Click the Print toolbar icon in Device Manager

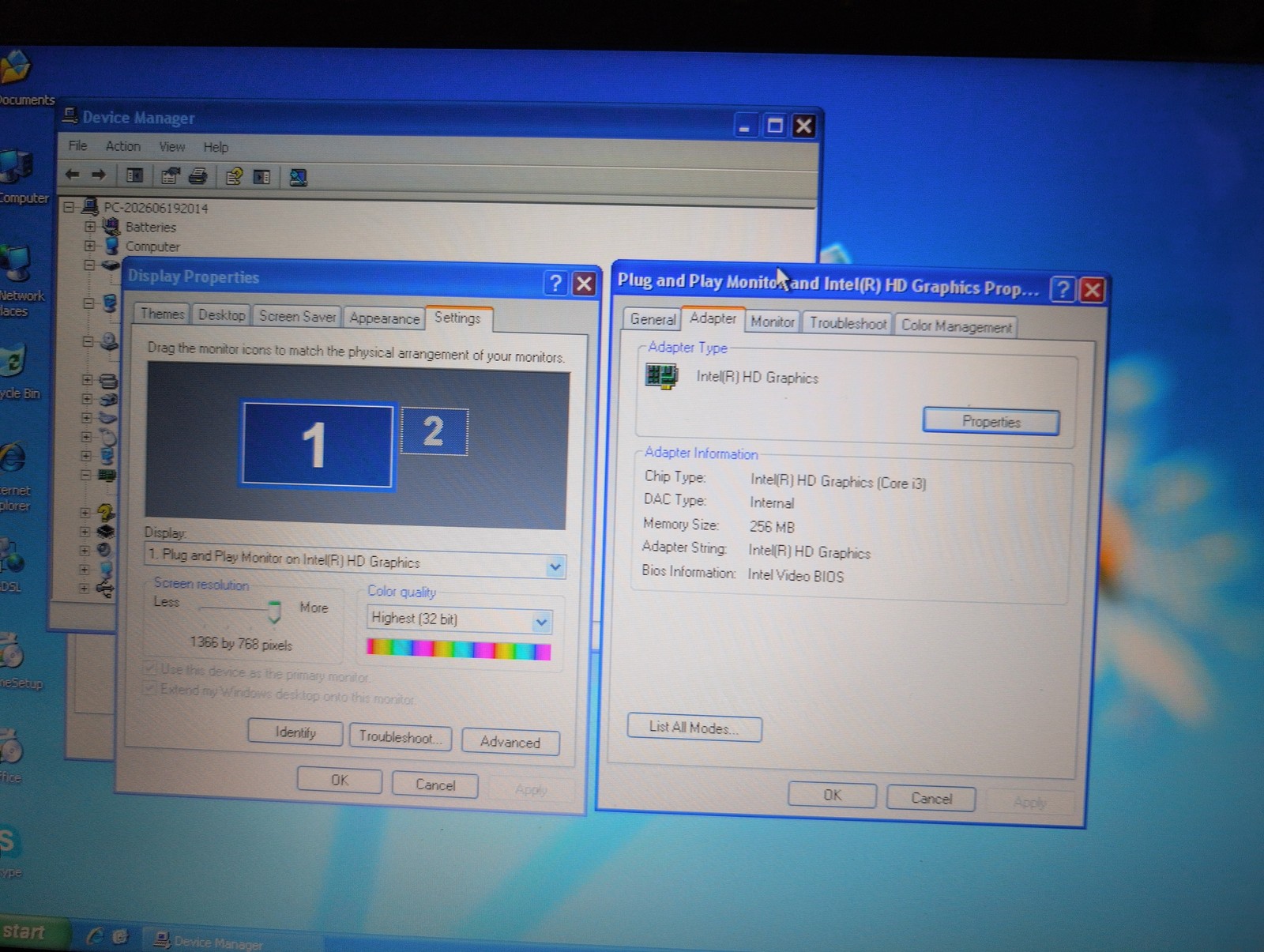click(198, 176)
